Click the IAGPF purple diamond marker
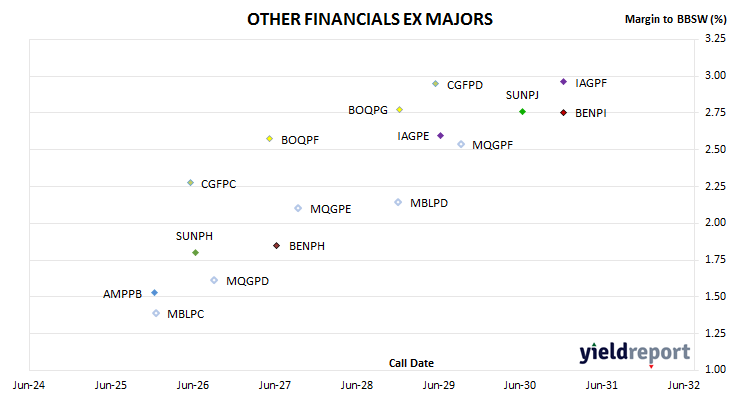 click(563, 82)
